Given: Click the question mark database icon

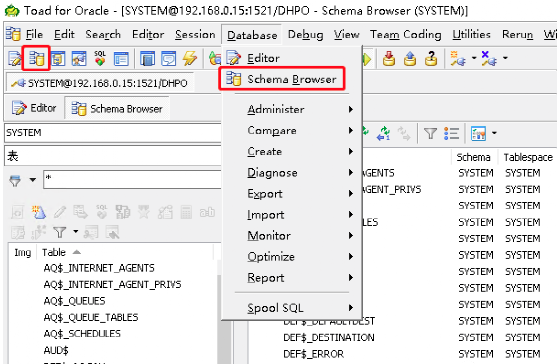Looking at the screenshot, I should 431,59.
